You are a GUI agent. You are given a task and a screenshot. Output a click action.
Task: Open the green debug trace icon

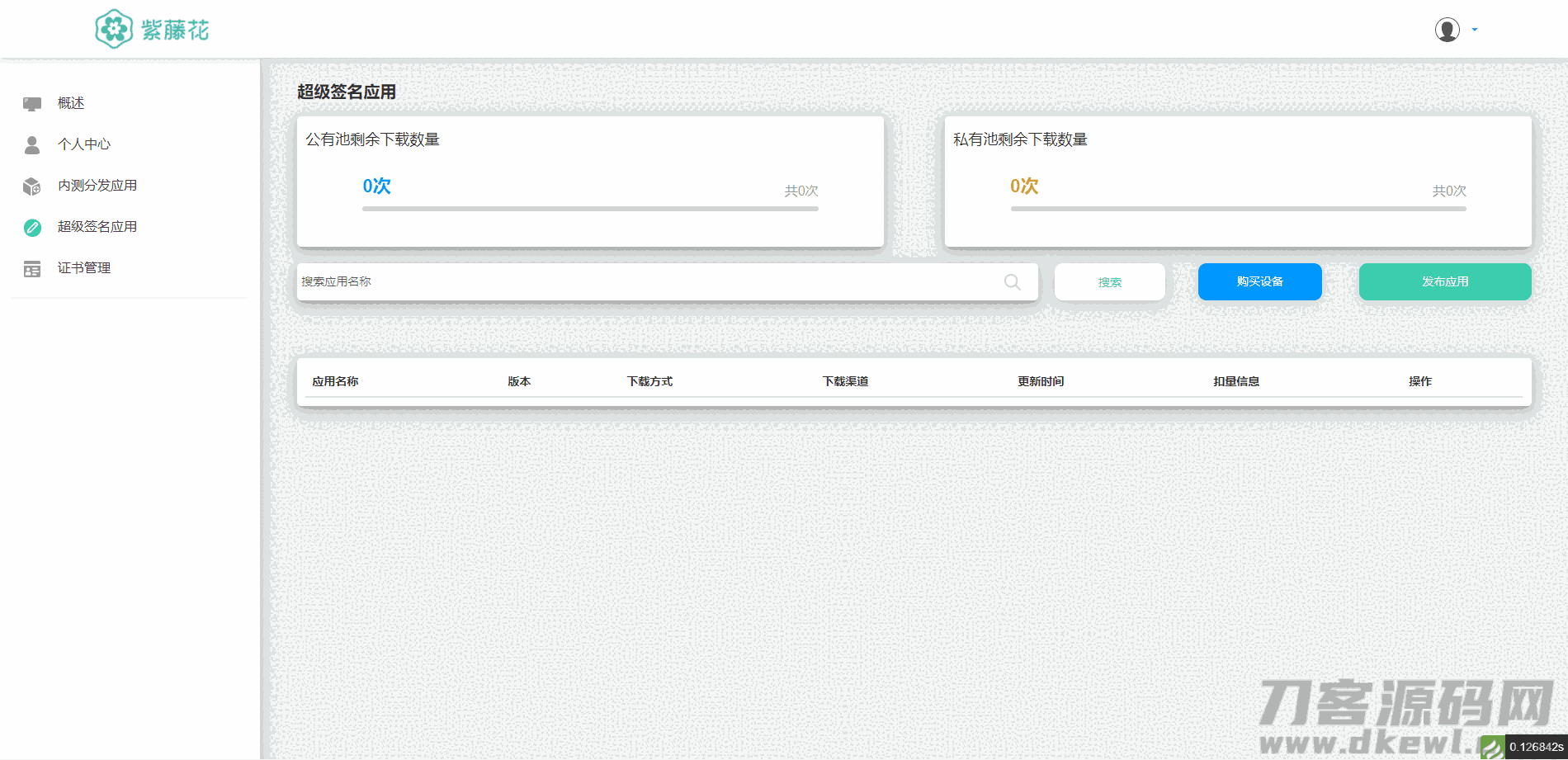pyautogui.click(x=1492, y=748)
